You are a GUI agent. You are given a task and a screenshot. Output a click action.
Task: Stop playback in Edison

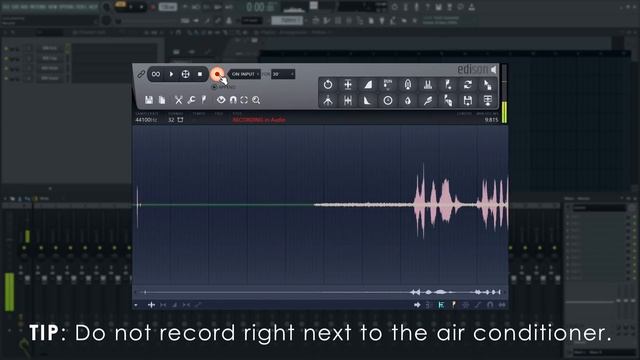200,74
